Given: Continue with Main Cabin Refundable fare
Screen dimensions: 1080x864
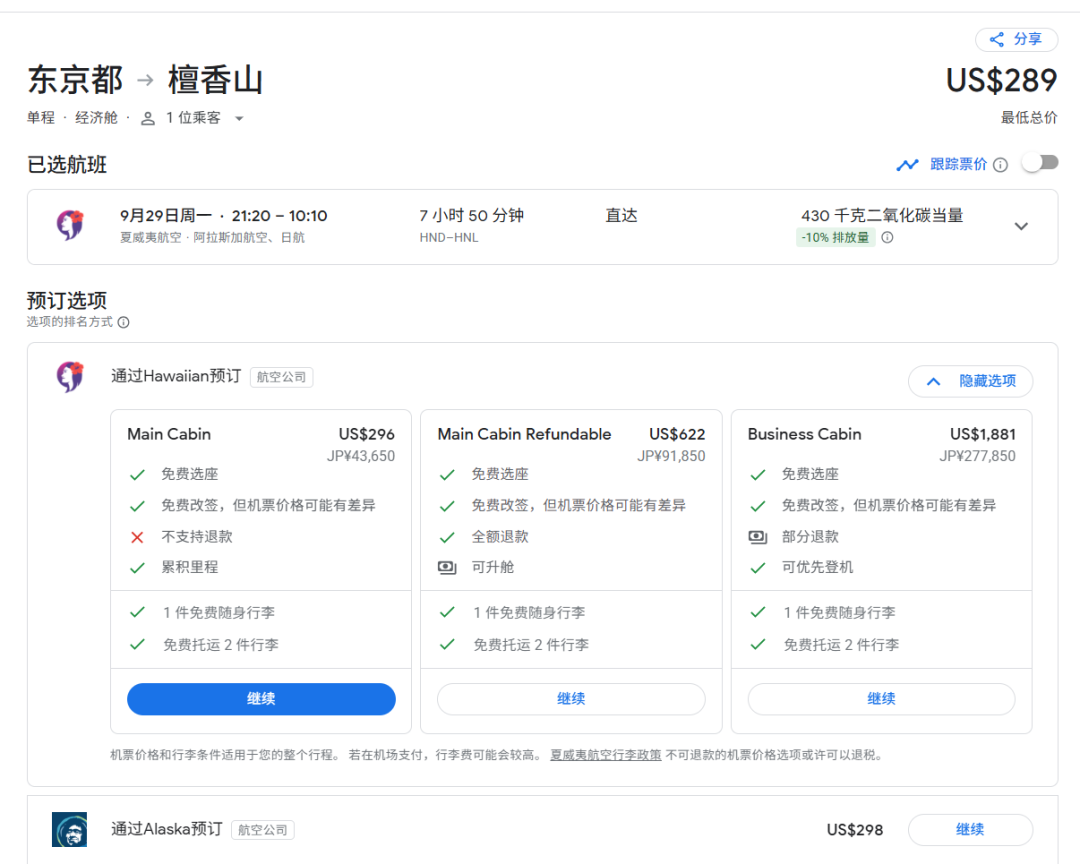Looking at the screenshot, I should [571, 699].
